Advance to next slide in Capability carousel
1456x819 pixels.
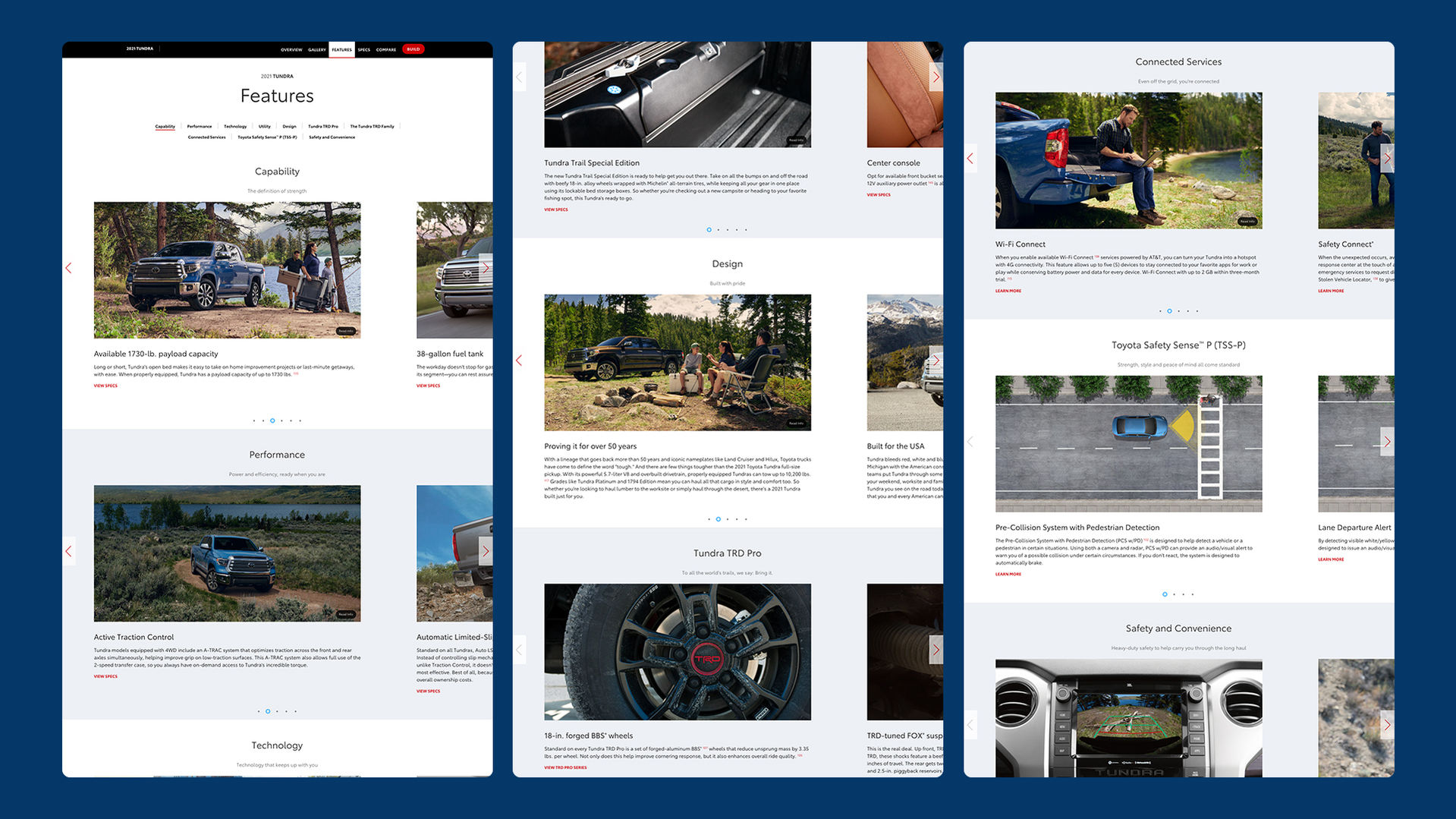tap(486, 268)
